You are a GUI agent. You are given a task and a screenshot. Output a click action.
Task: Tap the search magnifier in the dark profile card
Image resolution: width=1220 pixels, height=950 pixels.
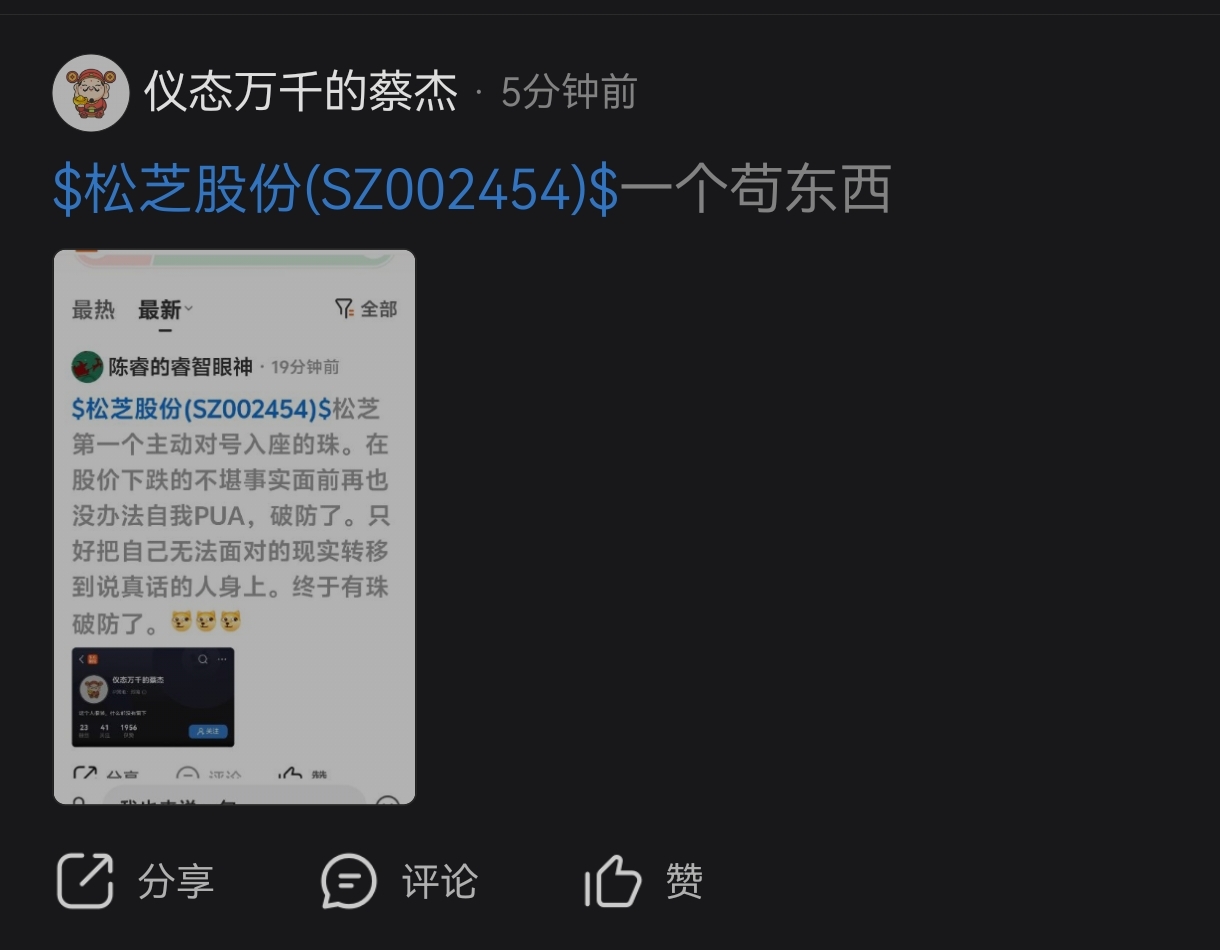[x=203, y=659]
